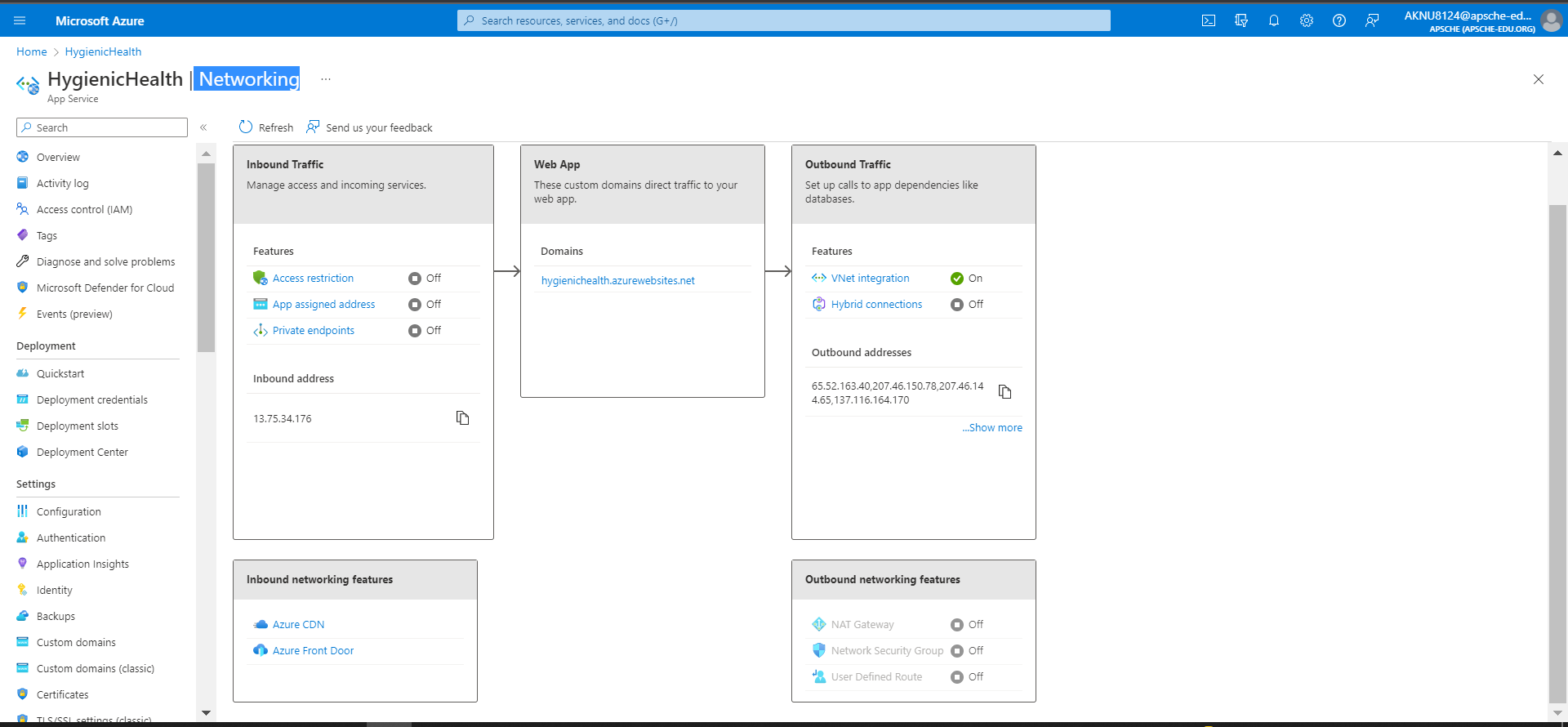This screenshot has height=727, width=1568.
Task: Open Cloud Shell from top bar
Action: click(x=1209, y=20)
